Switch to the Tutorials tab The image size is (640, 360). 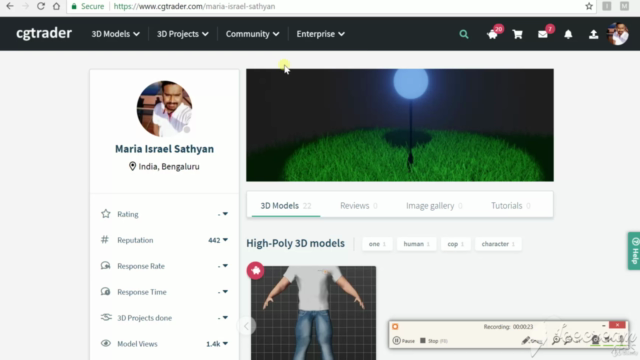pyautogui.click(x=511, y=206)
